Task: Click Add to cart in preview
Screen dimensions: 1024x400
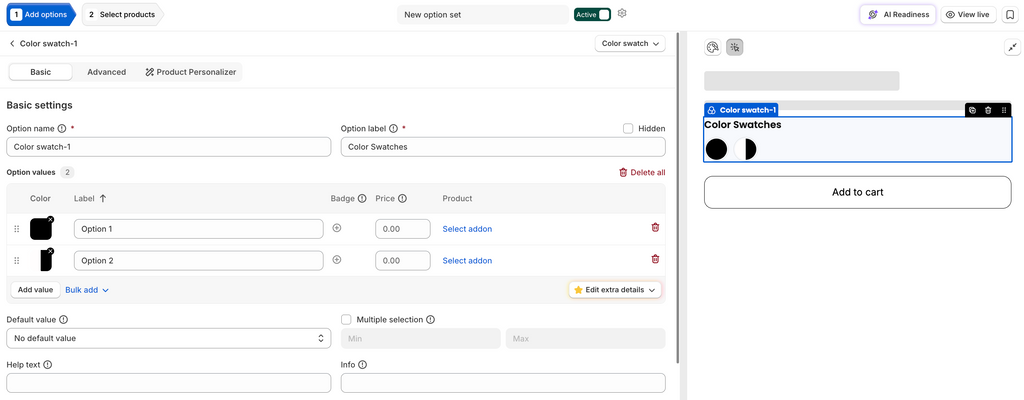Action: pyautogui.click(x=857, y=192)
